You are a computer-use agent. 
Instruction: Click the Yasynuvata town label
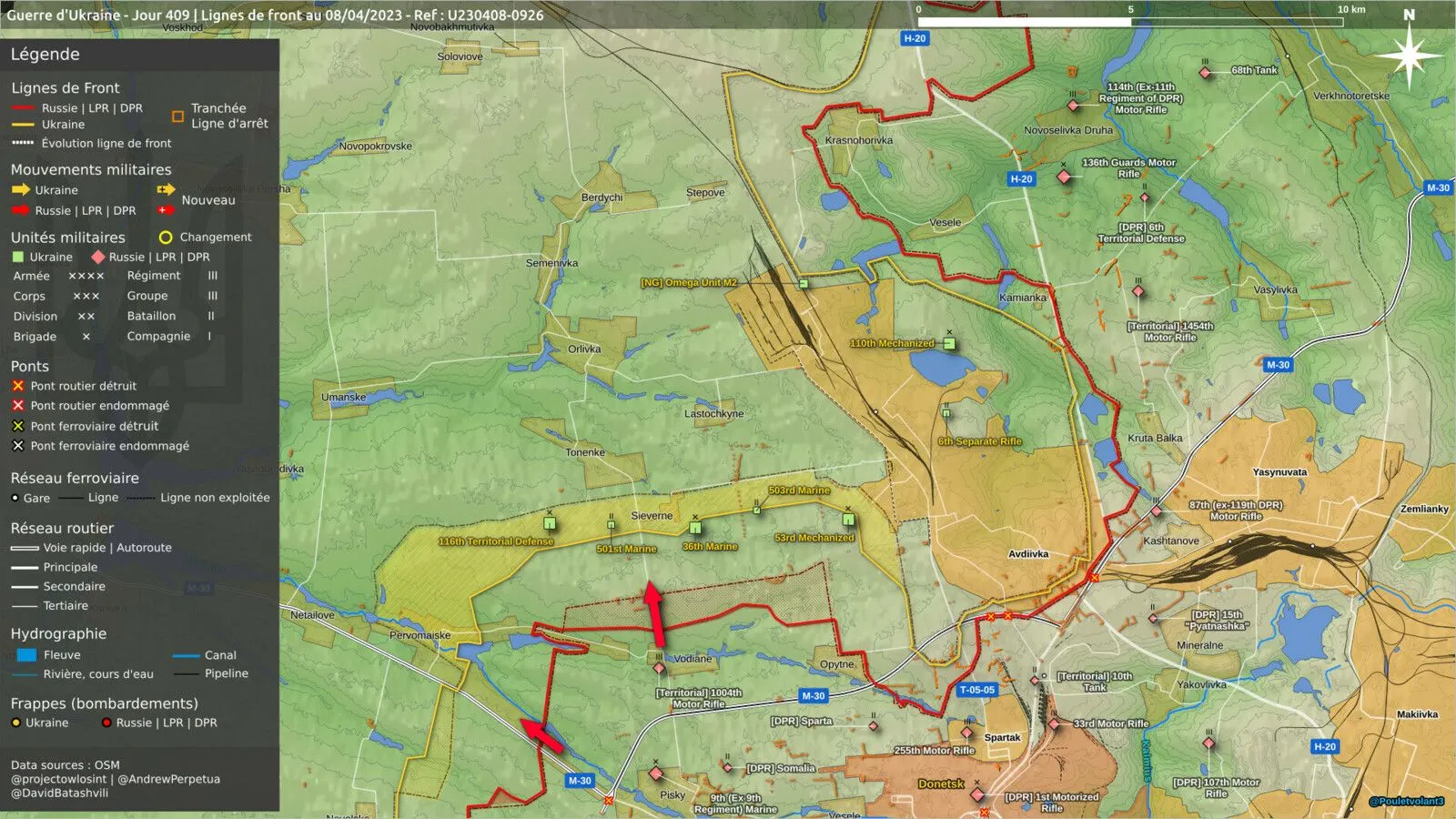point(1279,472)
